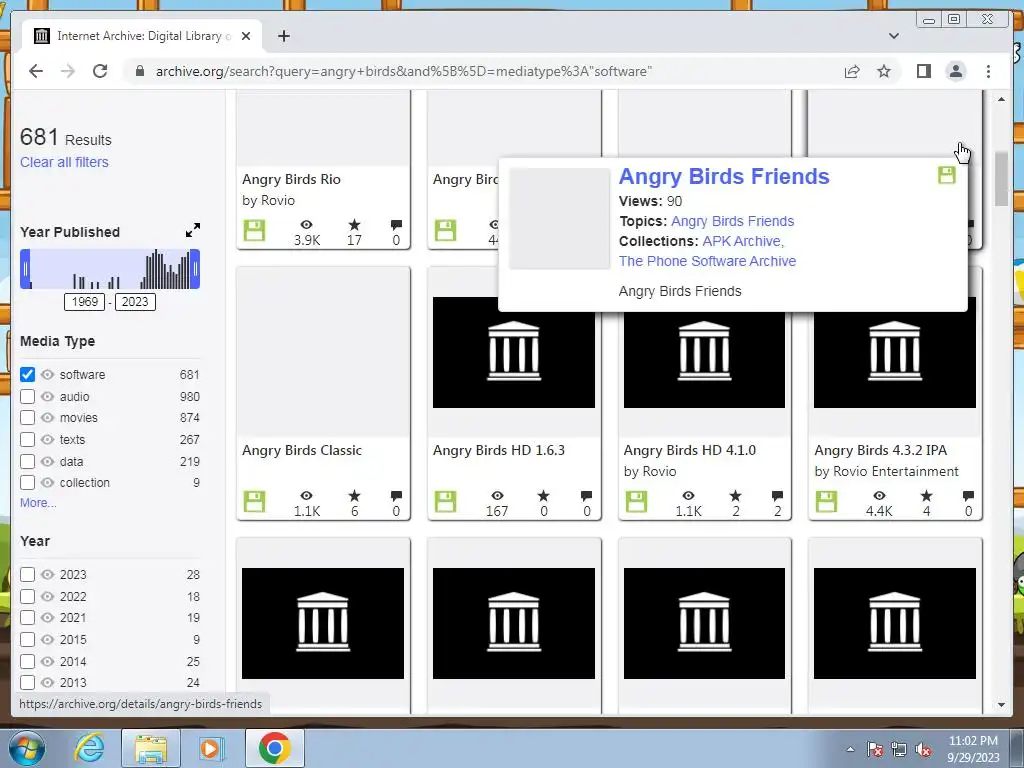This screenshot has height=768, width=1024.
Task: Click the views eye on Angry Birds Classic card
Action: click(306, 496)
